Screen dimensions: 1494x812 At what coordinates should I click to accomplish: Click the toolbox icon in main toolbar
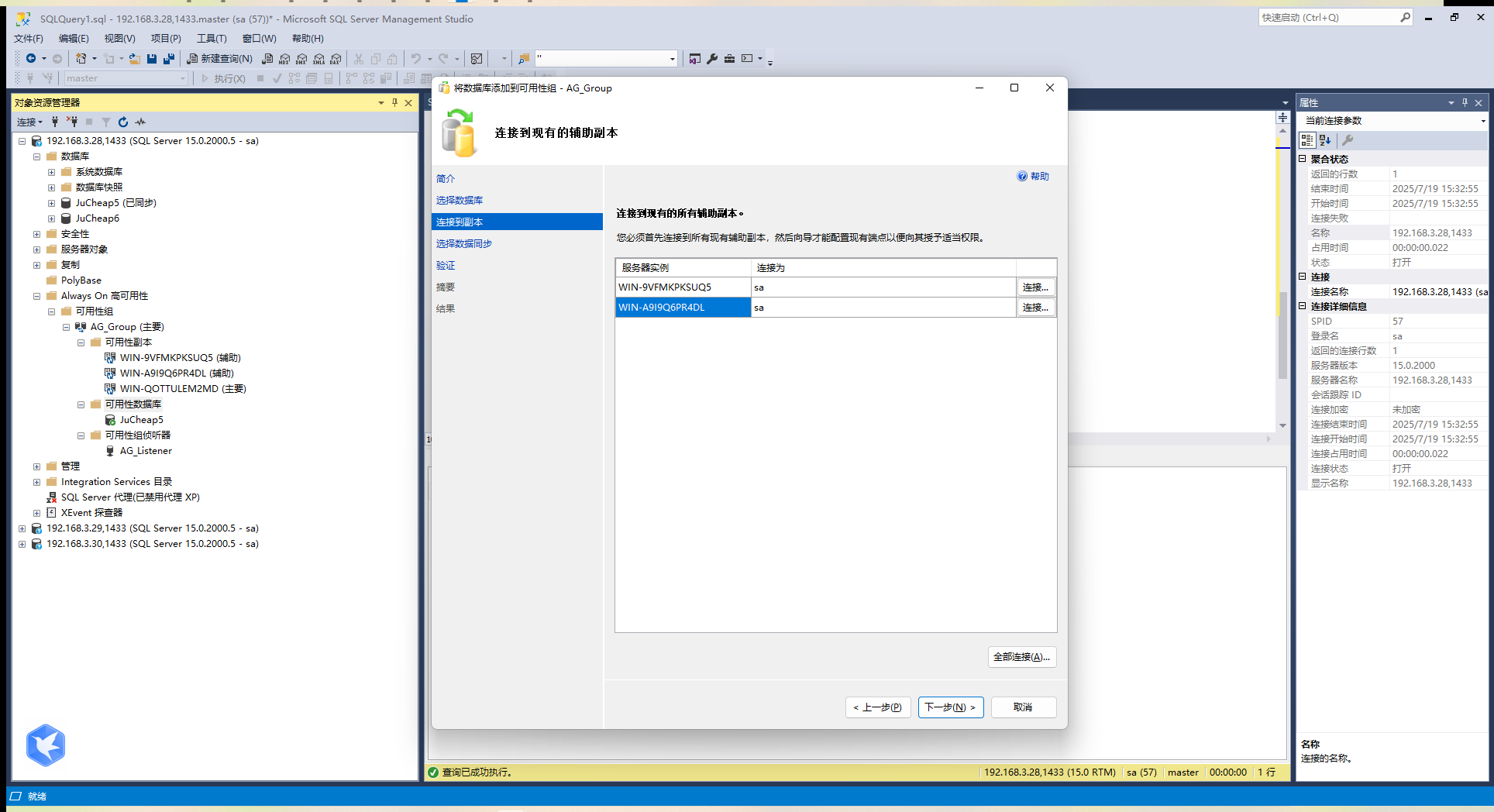[x=729, y=58]
